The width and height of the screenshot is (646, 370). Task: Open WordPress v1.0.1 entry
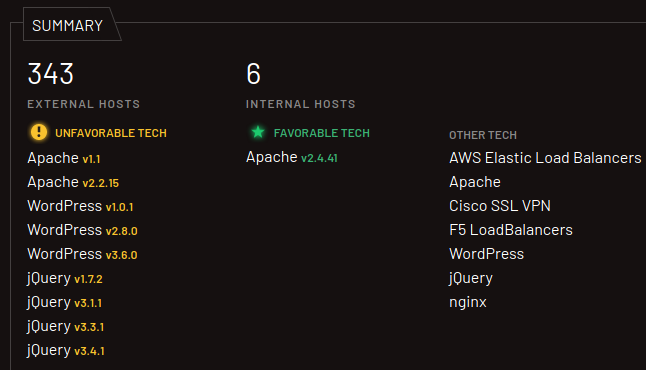click(80, 206)
